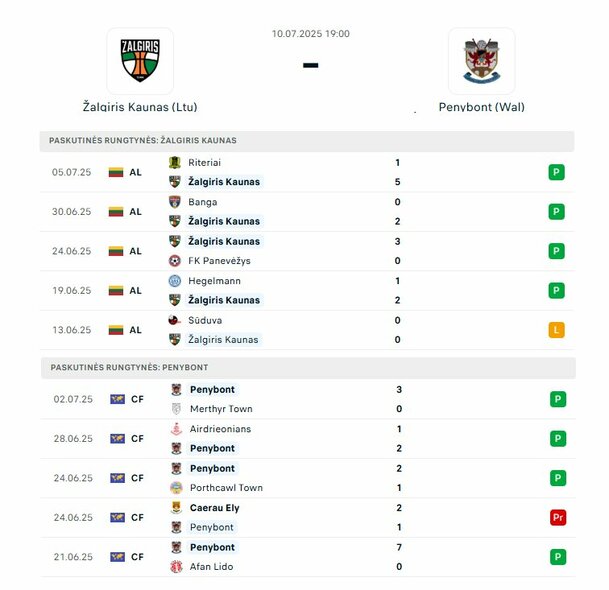This screenshot has height=590, width=609.
Task: Click green P badge for Riteriai match
Action: [x=556, y=172]
